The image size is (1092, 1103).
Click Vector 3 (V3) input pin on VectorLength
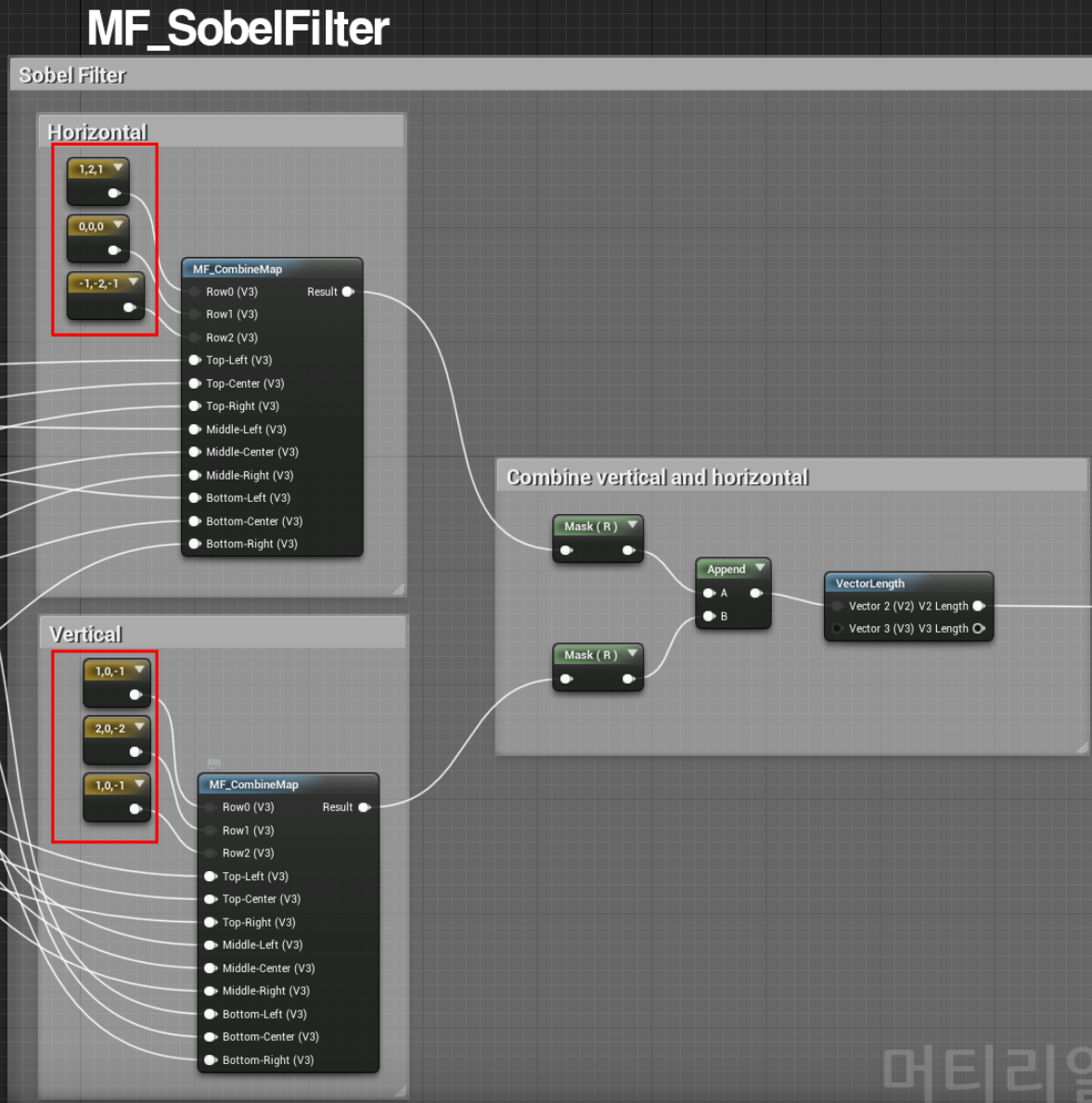pos(837,628)
